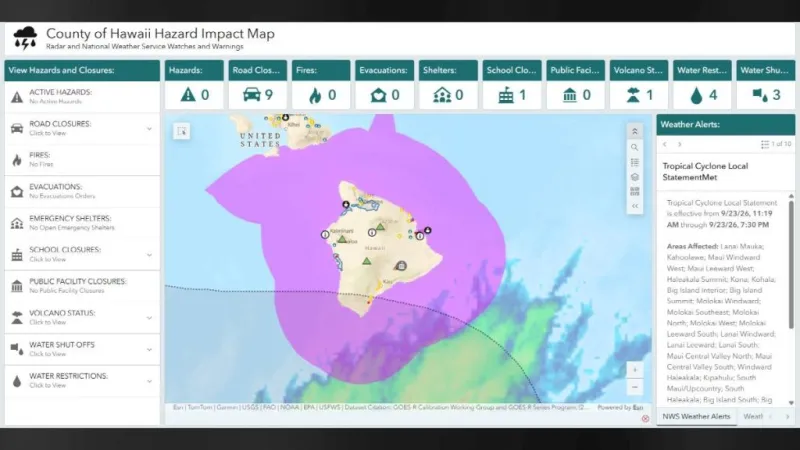
Task: Click the Public Facility Closures icon in sidebar
Action: 17,286
